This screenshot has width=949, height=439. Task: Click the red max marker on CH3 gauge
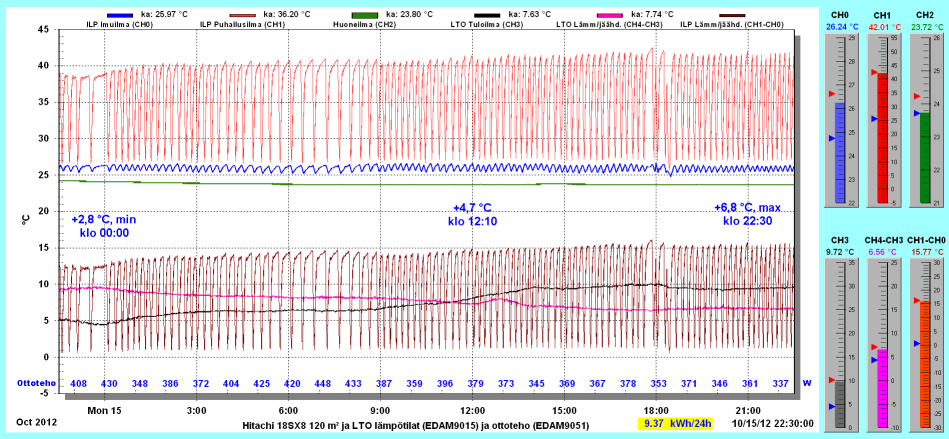(x=832, y=380)
